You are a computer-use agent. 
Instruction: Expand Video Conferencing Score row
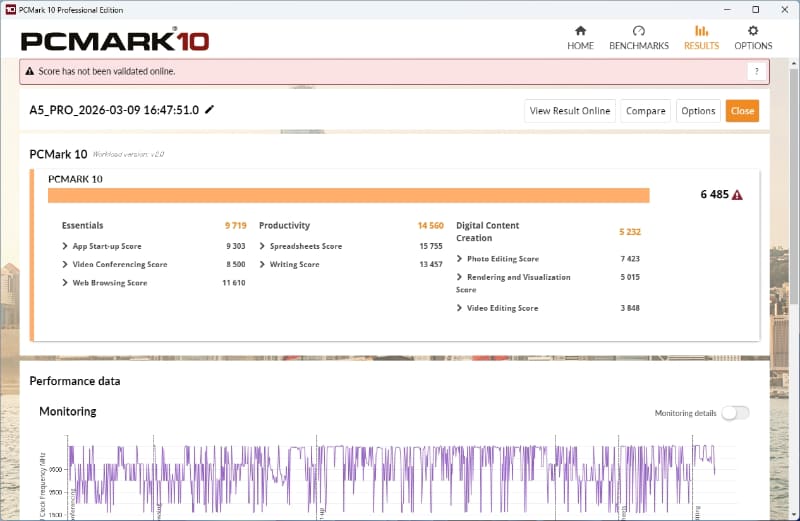click(65, 264)
